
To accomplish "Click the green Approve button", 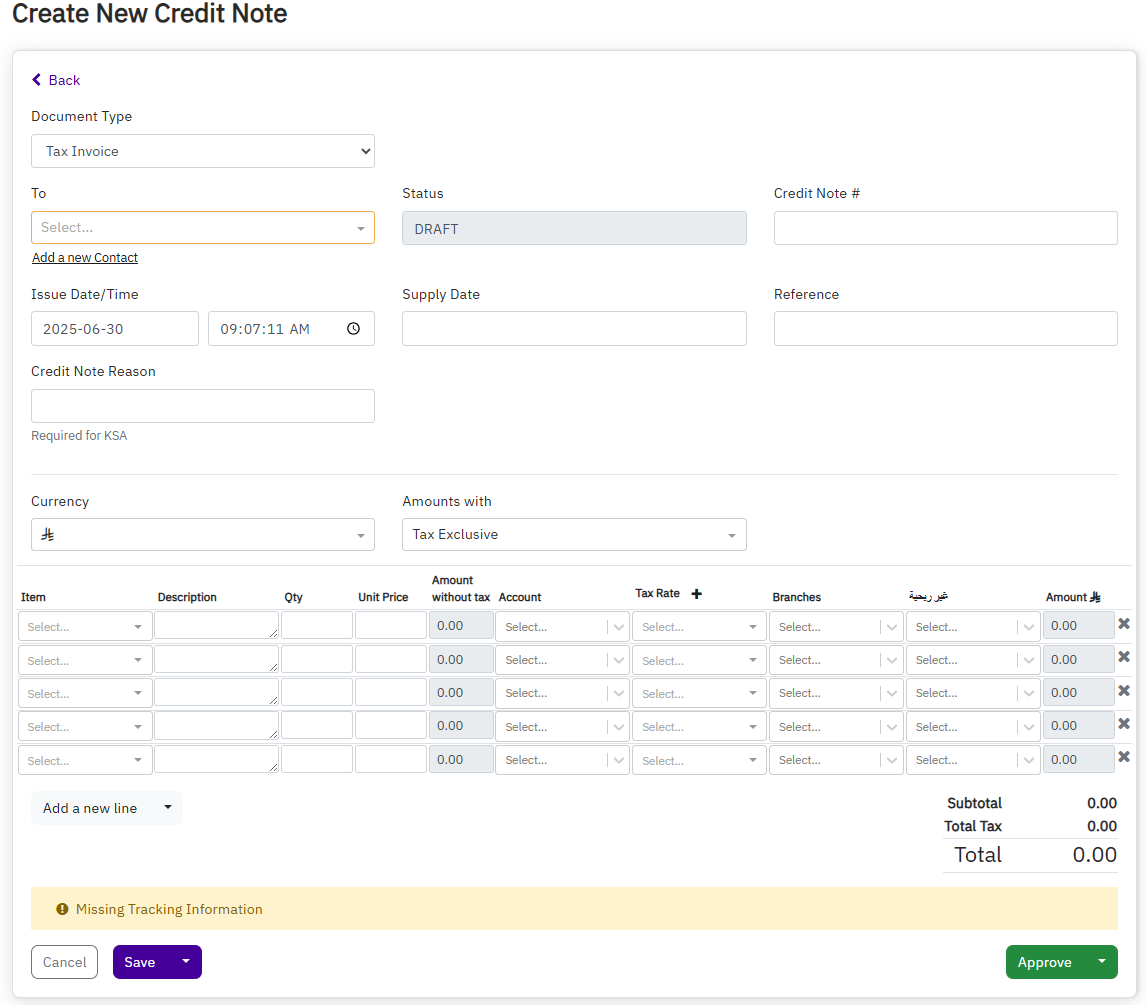I will [x=1044, y=962].
